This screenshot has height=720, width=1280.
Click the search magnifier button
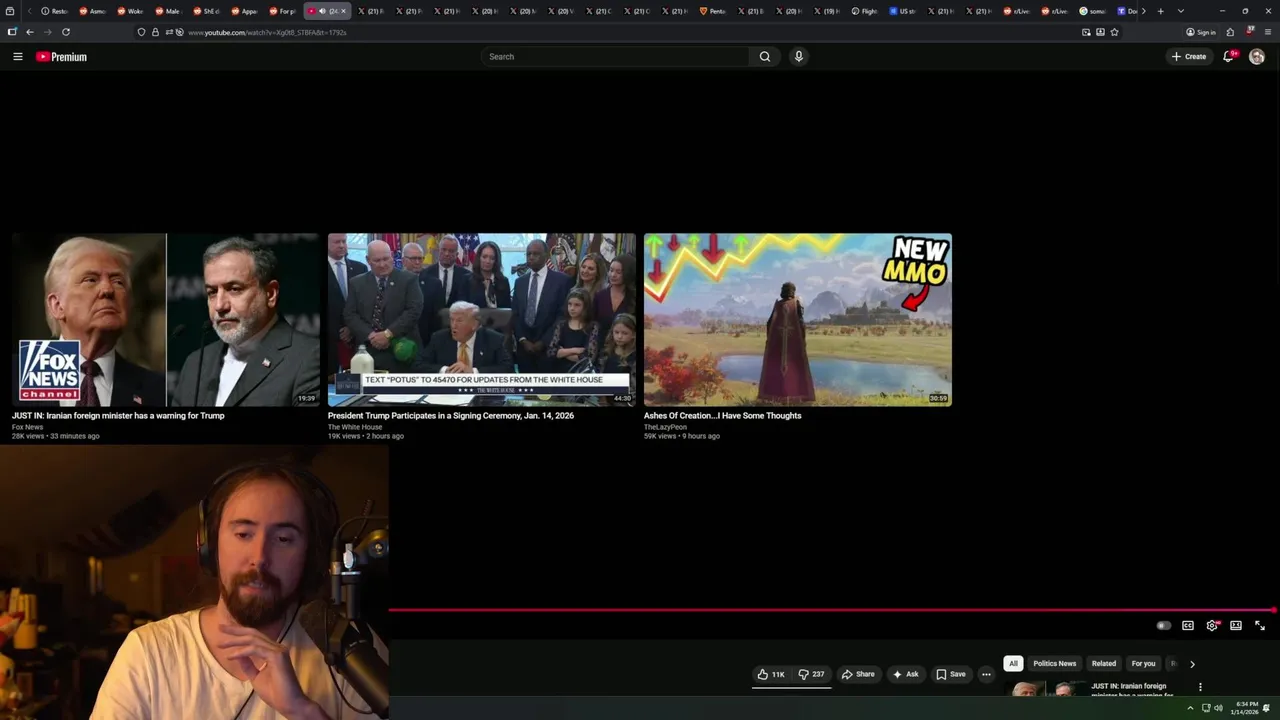point(765,57)
